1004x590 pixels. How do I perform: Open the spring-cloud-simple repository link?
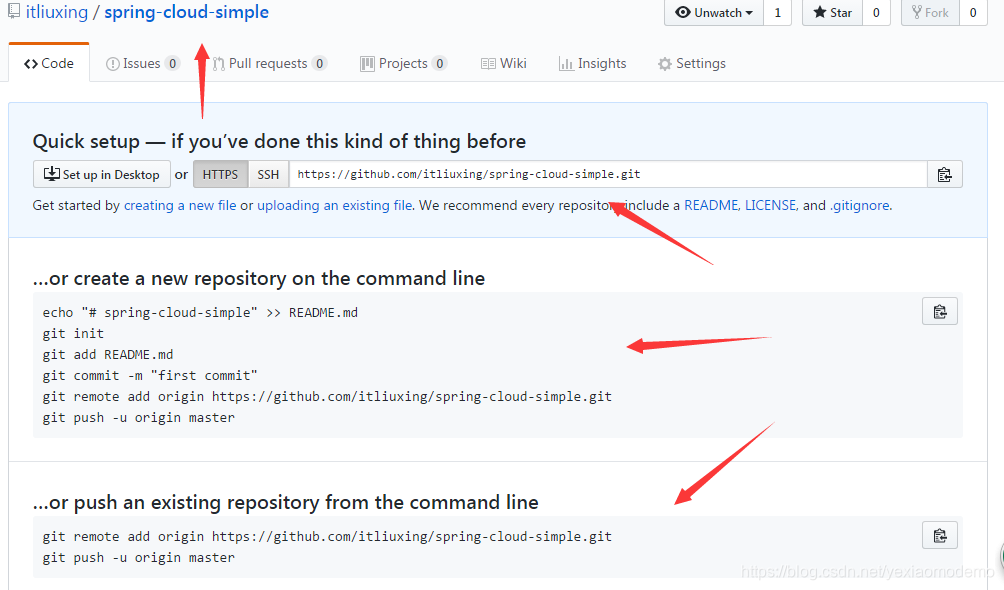(186, 12)
